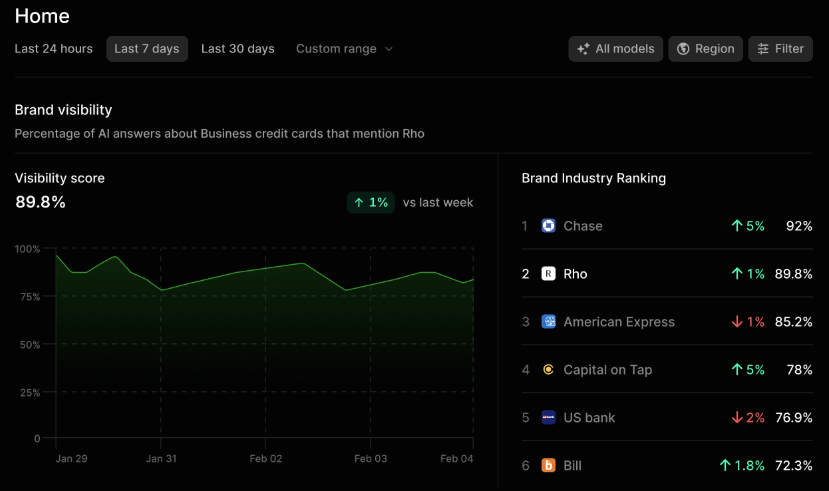Click the 92% value for Chase
Image resolution: width=829 pixels, height=491 pixels.
pos(799,226)
